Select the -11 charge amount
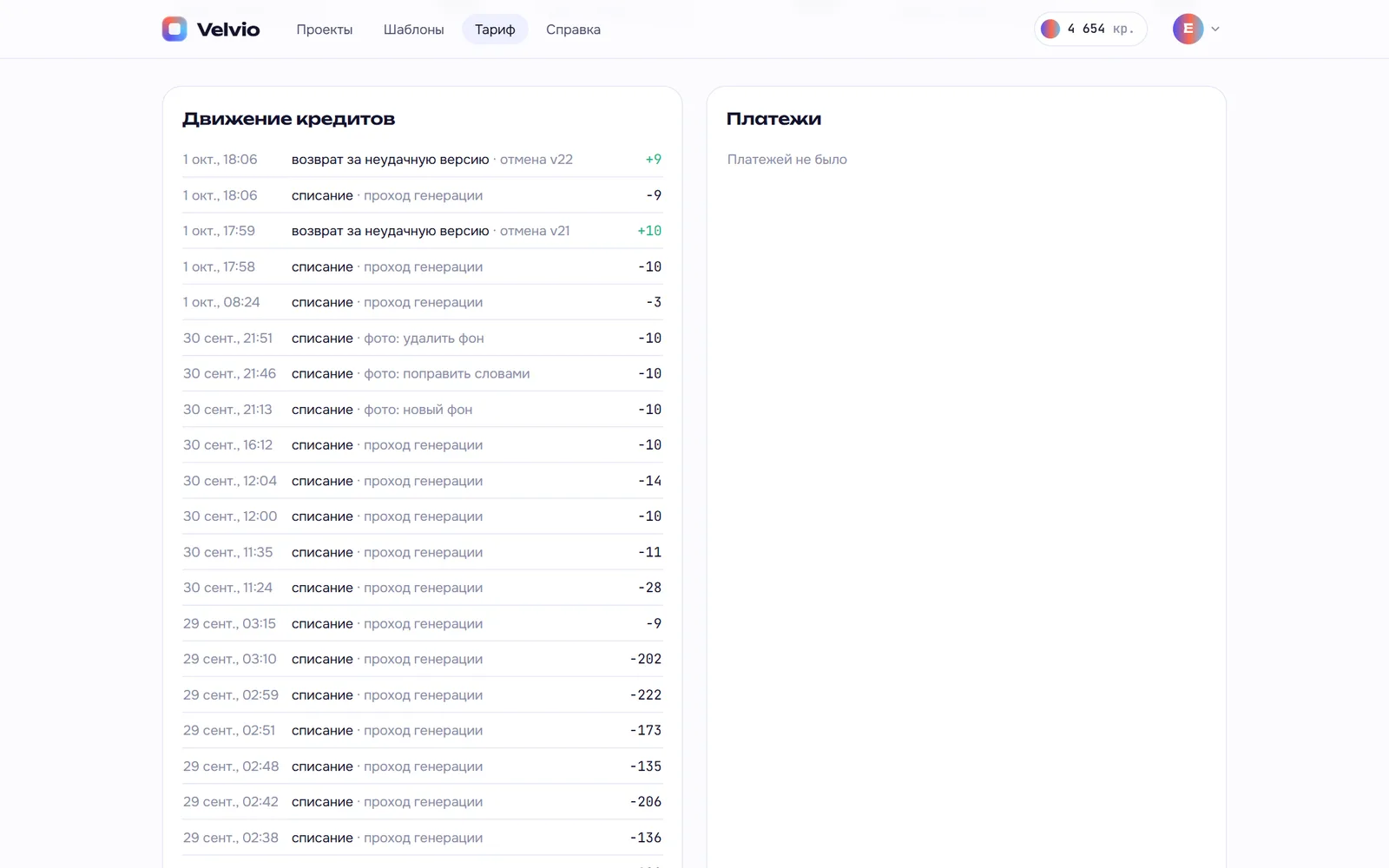Screen dimensions: 1389x868 tap(649, 552)
